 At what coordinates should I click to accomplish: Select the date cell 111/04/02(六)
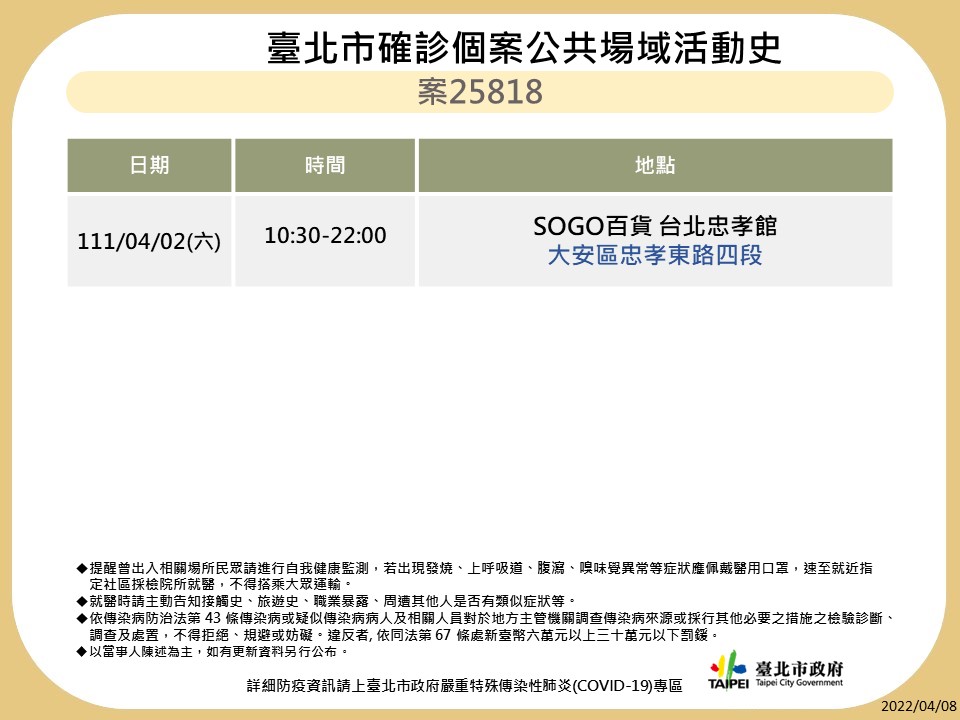[x=149, y=241]
